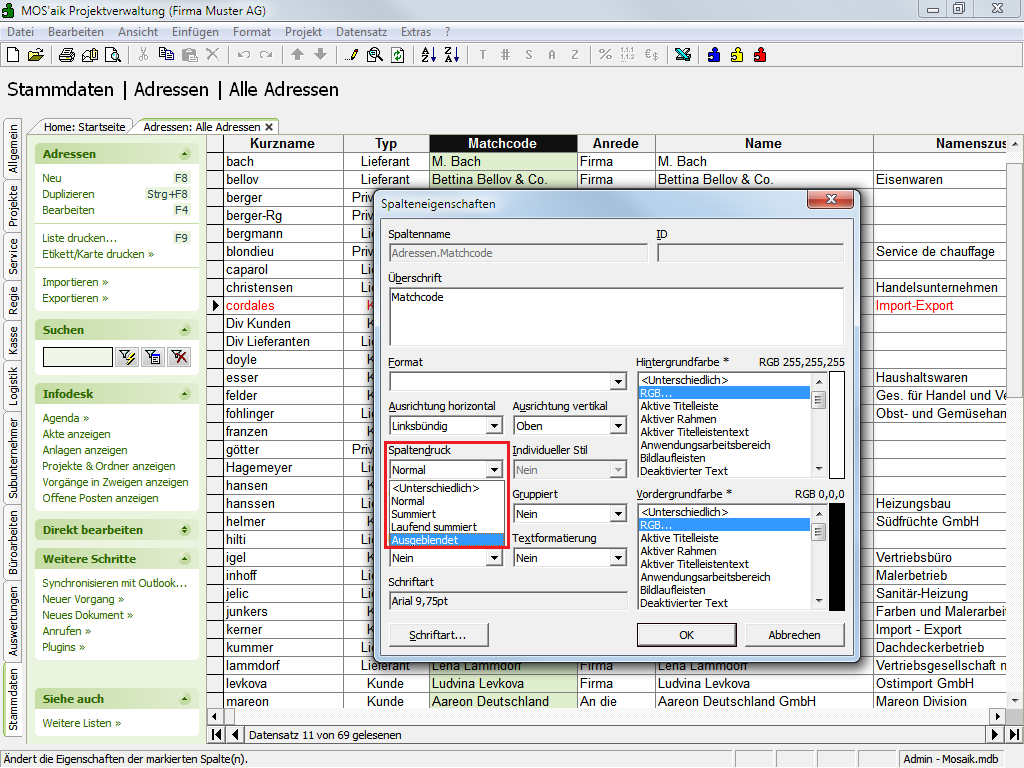Click the Schriftart... button
The height and width of the screenshot is (768, 1024).
coord(437,635)
